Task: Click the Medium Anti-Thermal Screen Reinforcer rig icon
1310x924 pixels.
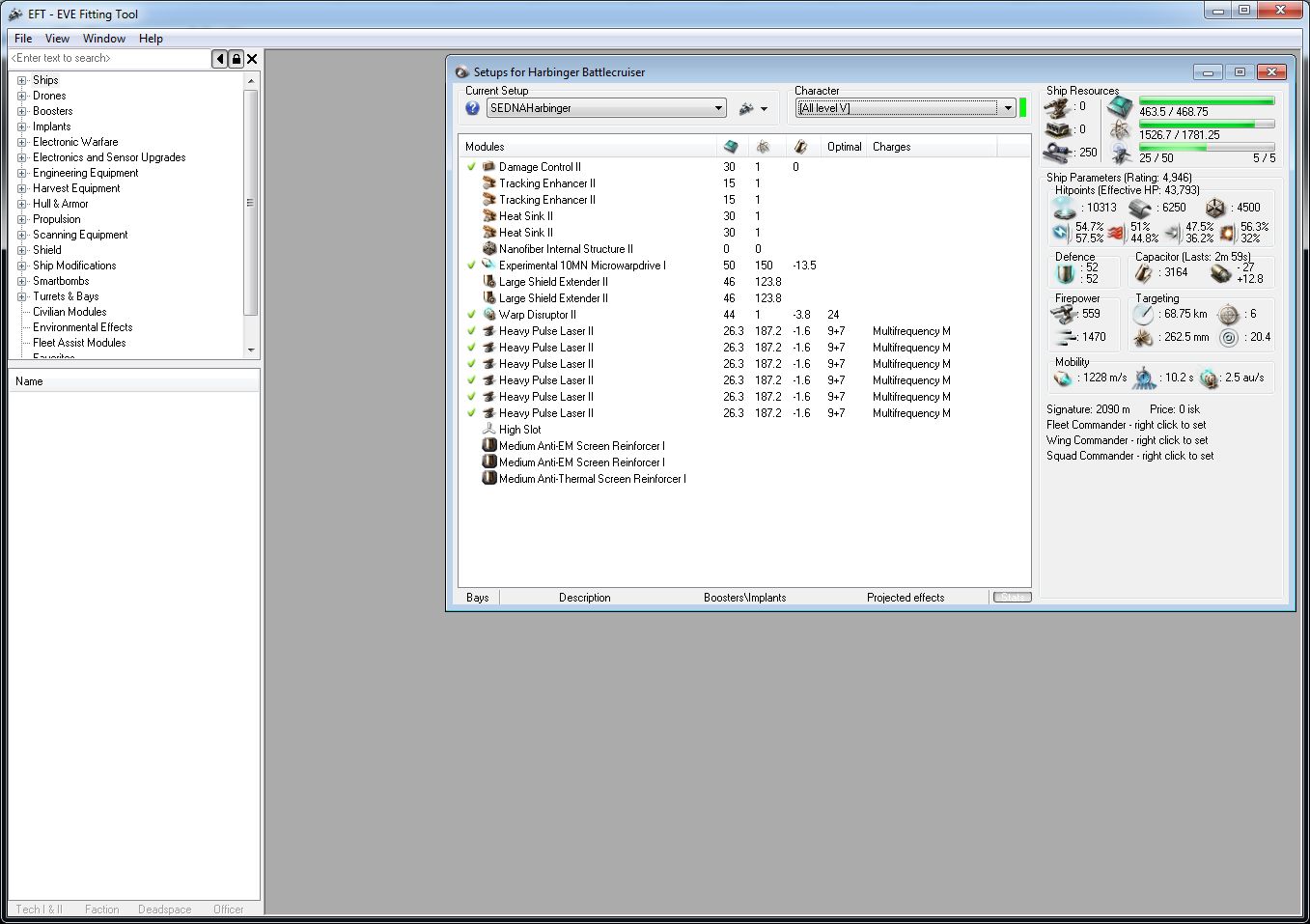Action: click(489, 479)
